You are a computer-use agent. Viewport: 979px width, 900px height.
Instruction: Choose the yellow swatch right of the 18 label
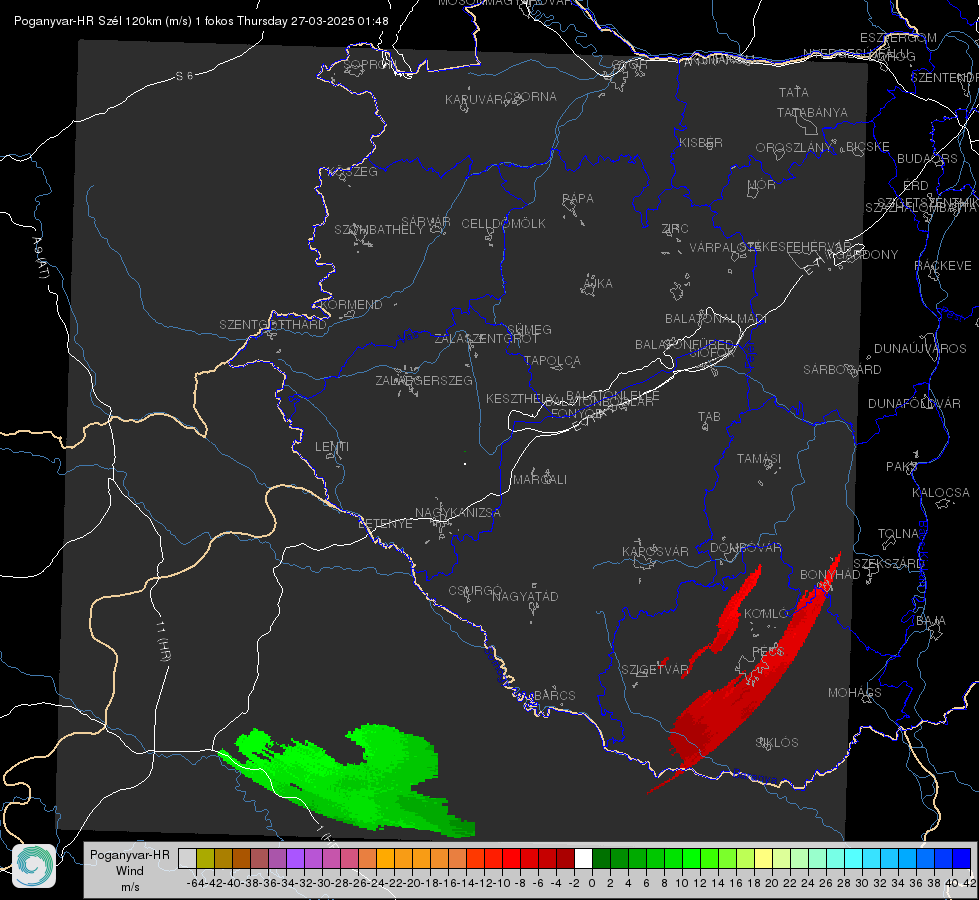[763, 858]
